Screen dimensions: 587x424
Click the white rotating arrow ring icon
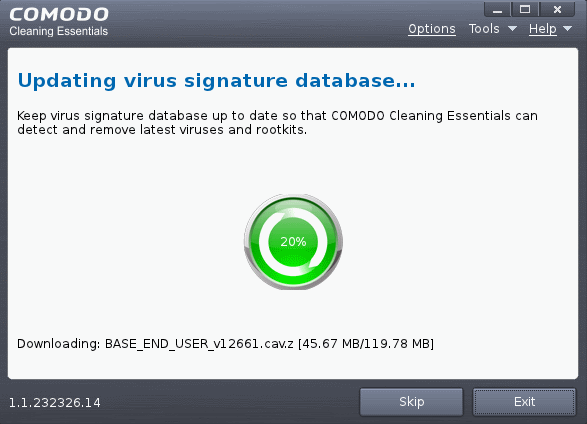tap(293, 242)
